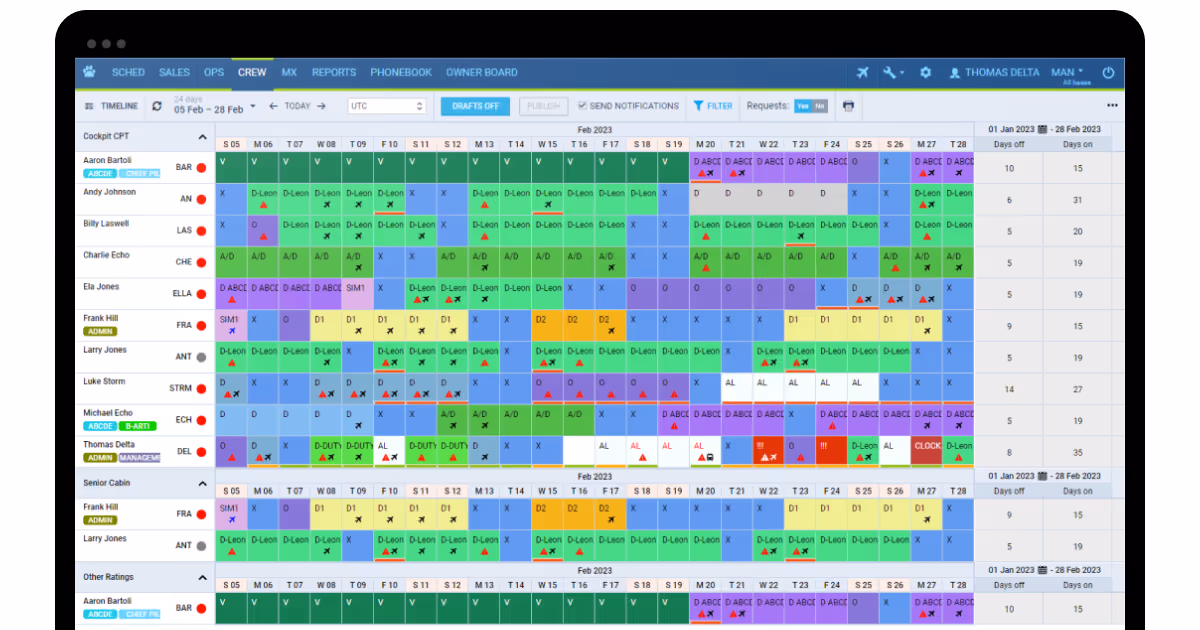The height and width of the screenshot is (630, 1200).
Task: Switch to the CREW tab
Action: coord(252,72)
